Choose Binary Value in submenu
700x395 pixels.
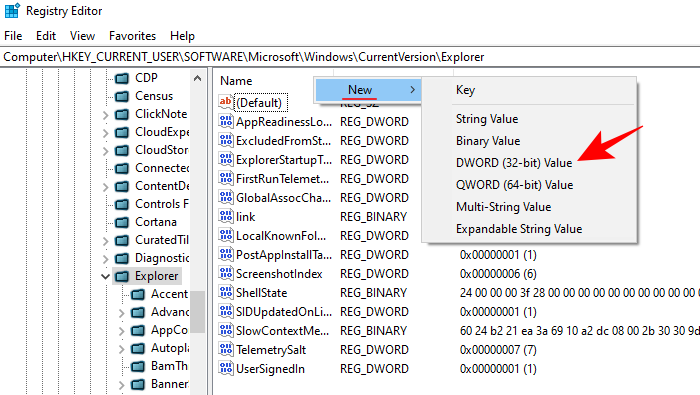coord(529,141)
